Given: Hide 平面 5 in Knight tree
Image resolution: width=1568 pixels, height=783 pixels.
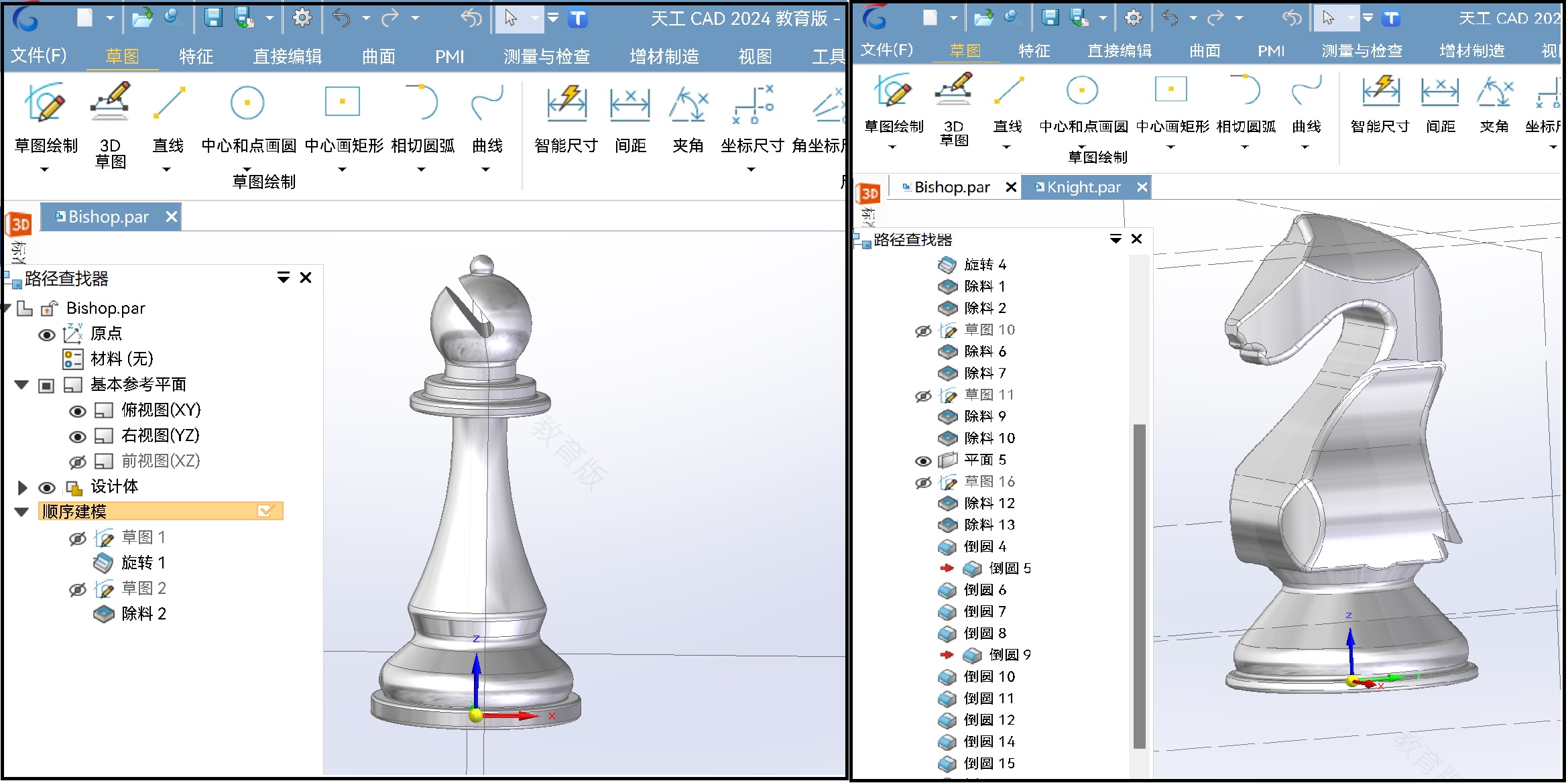Looking at the screenshot, I should point(923,461).
